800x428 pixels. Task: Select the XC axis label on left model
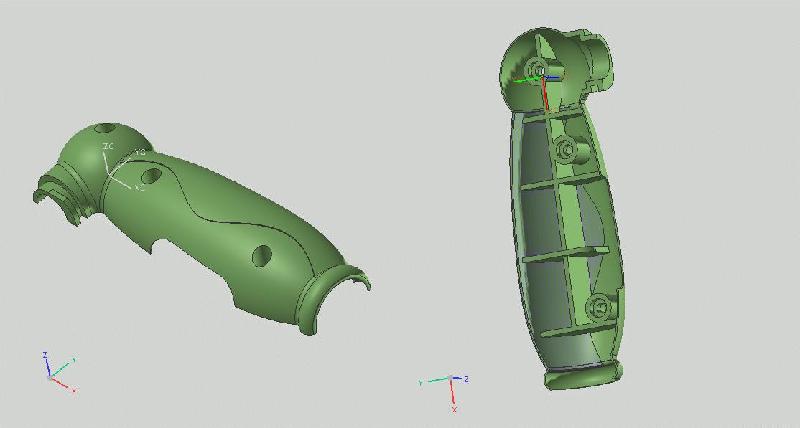coord(139,187)
